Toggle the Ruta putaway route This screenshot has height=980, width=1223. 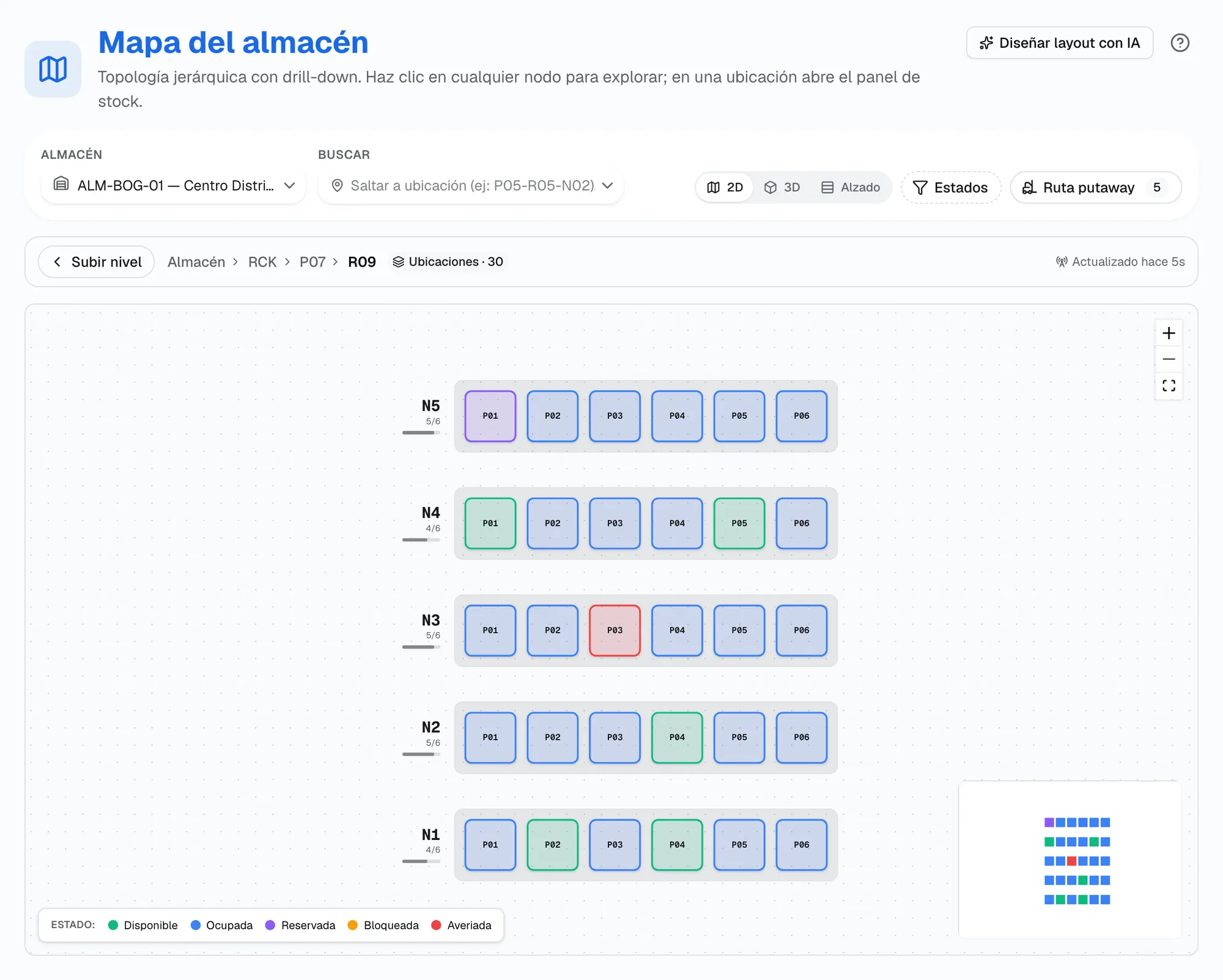coord(1096,188)
